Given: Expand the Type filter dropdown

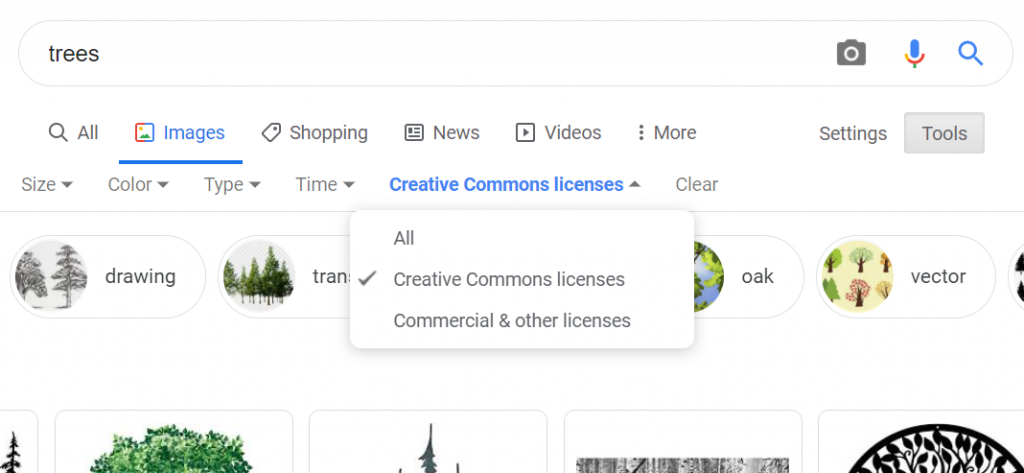Looking at the screenshot, I should (232, 185).
